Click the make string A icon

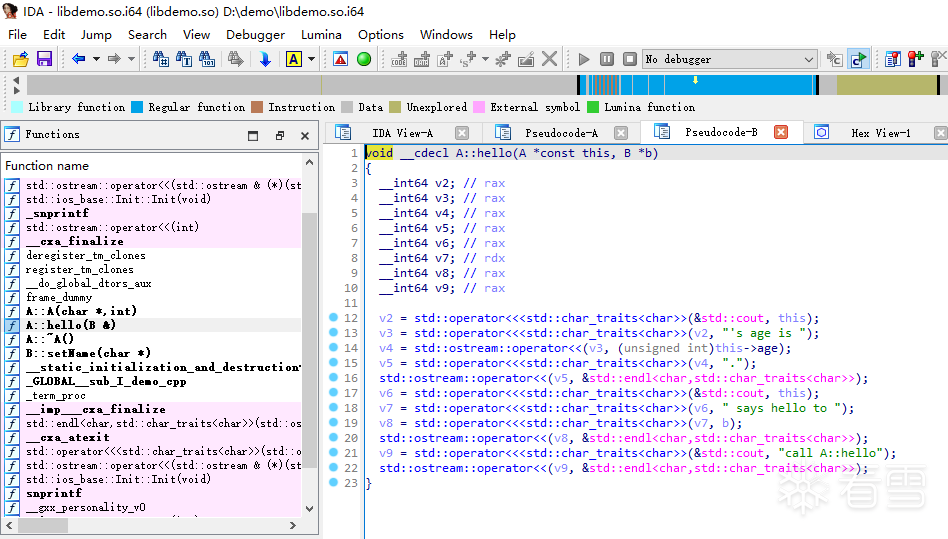(x=445, y=59)
